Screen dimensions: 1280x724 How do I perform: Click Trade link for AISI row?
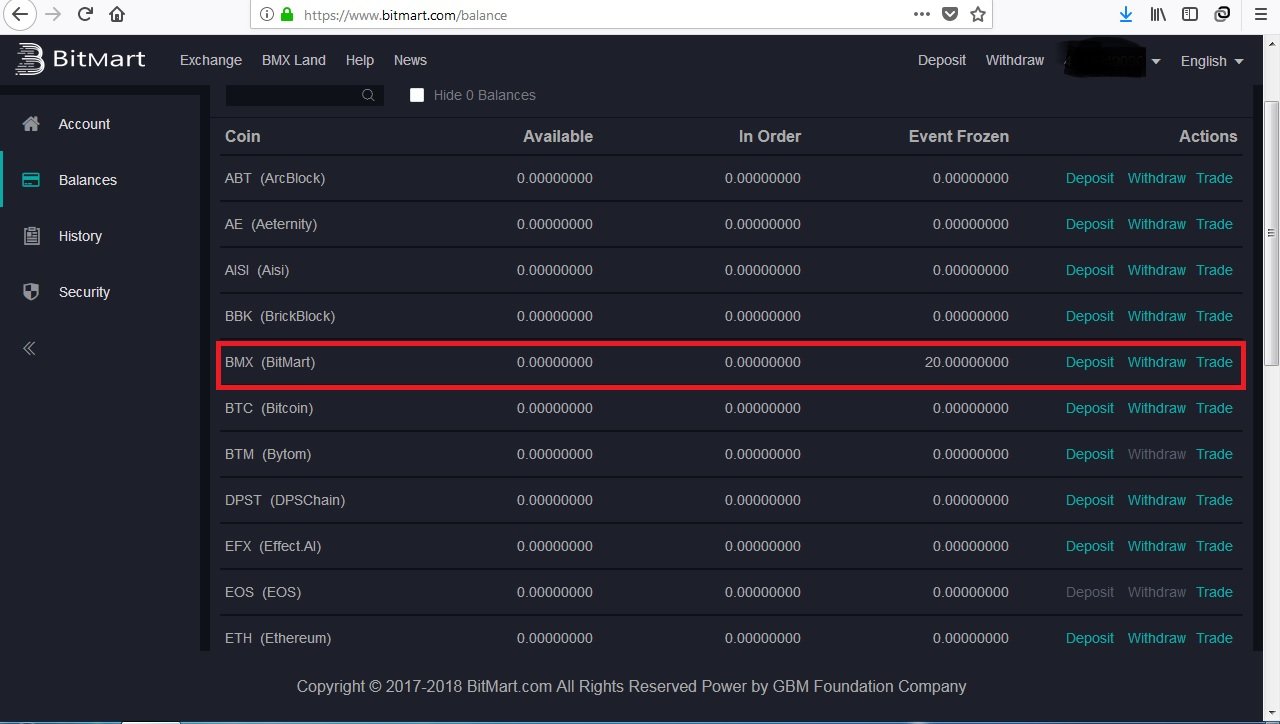[1215, 270]
